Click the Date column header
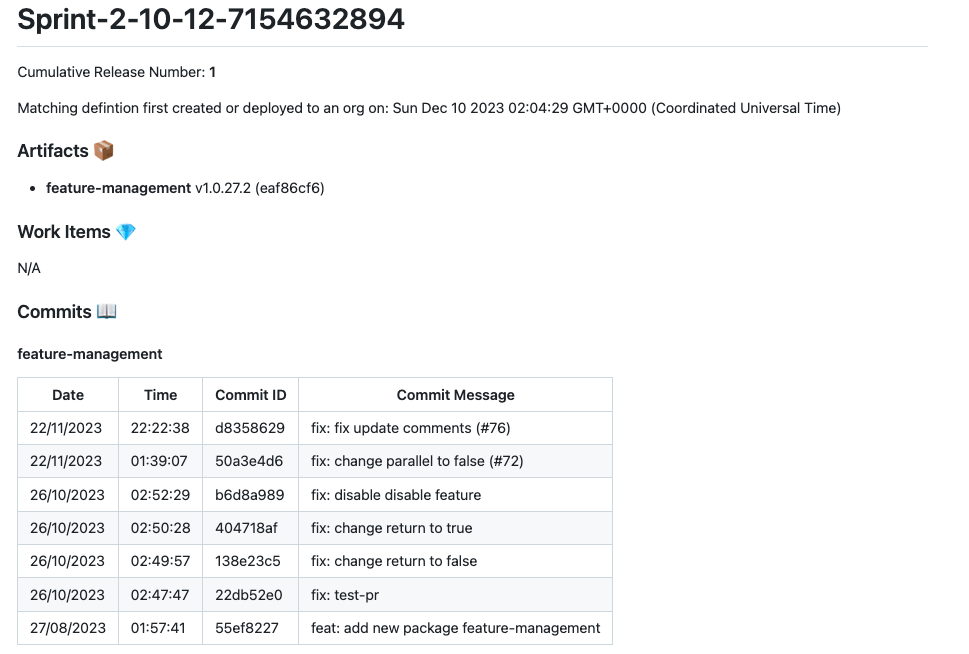 tap(68, 395)
